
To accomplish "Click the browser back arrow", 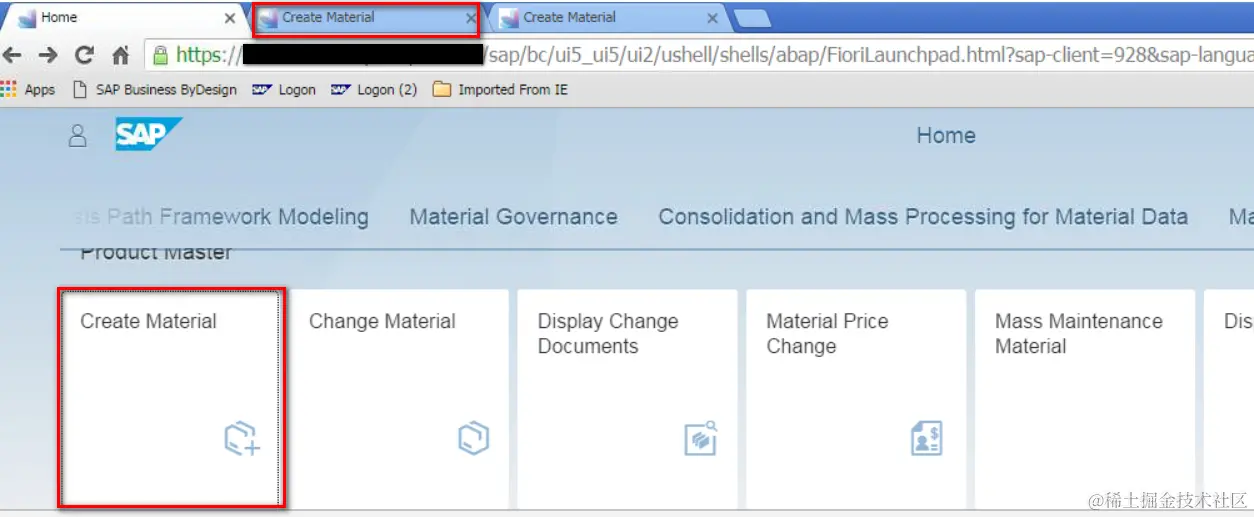I will (13, 55).
